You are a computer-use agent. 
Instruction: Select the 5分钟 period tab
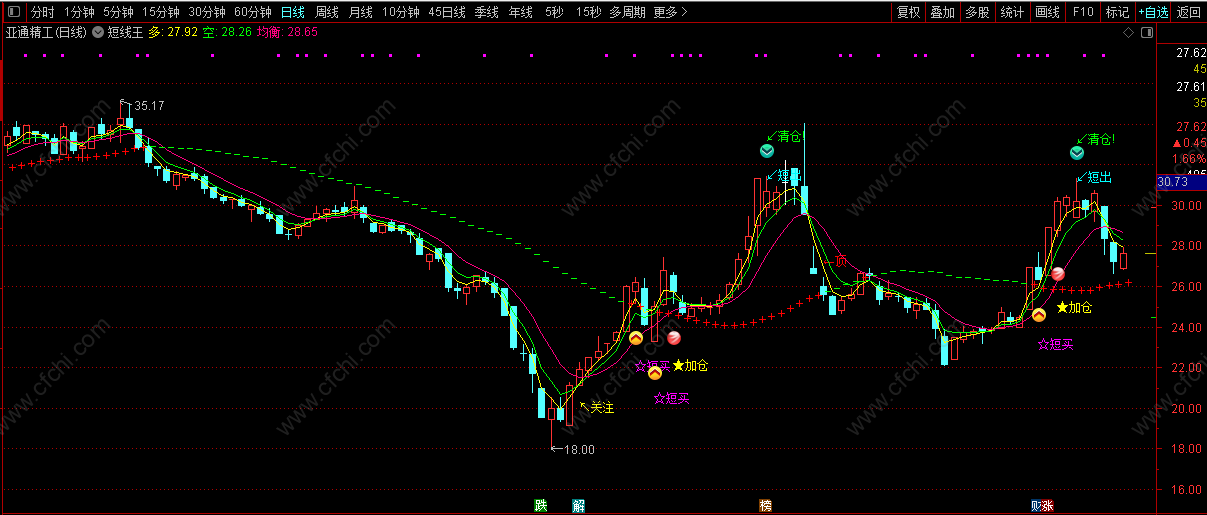tap(118, 12)
